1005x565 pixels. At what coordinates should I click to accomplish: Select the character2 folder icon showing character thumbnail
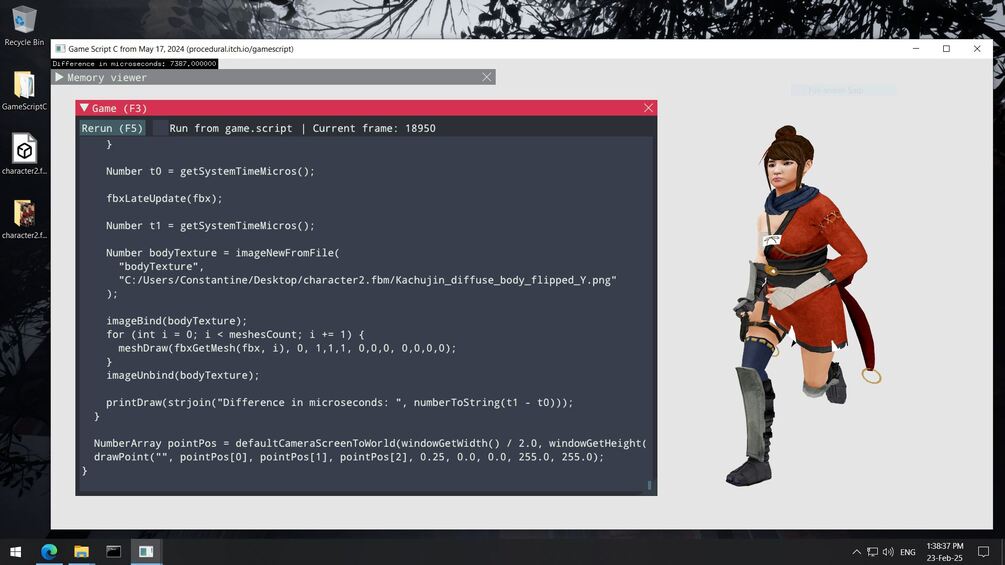click(24, 219)
